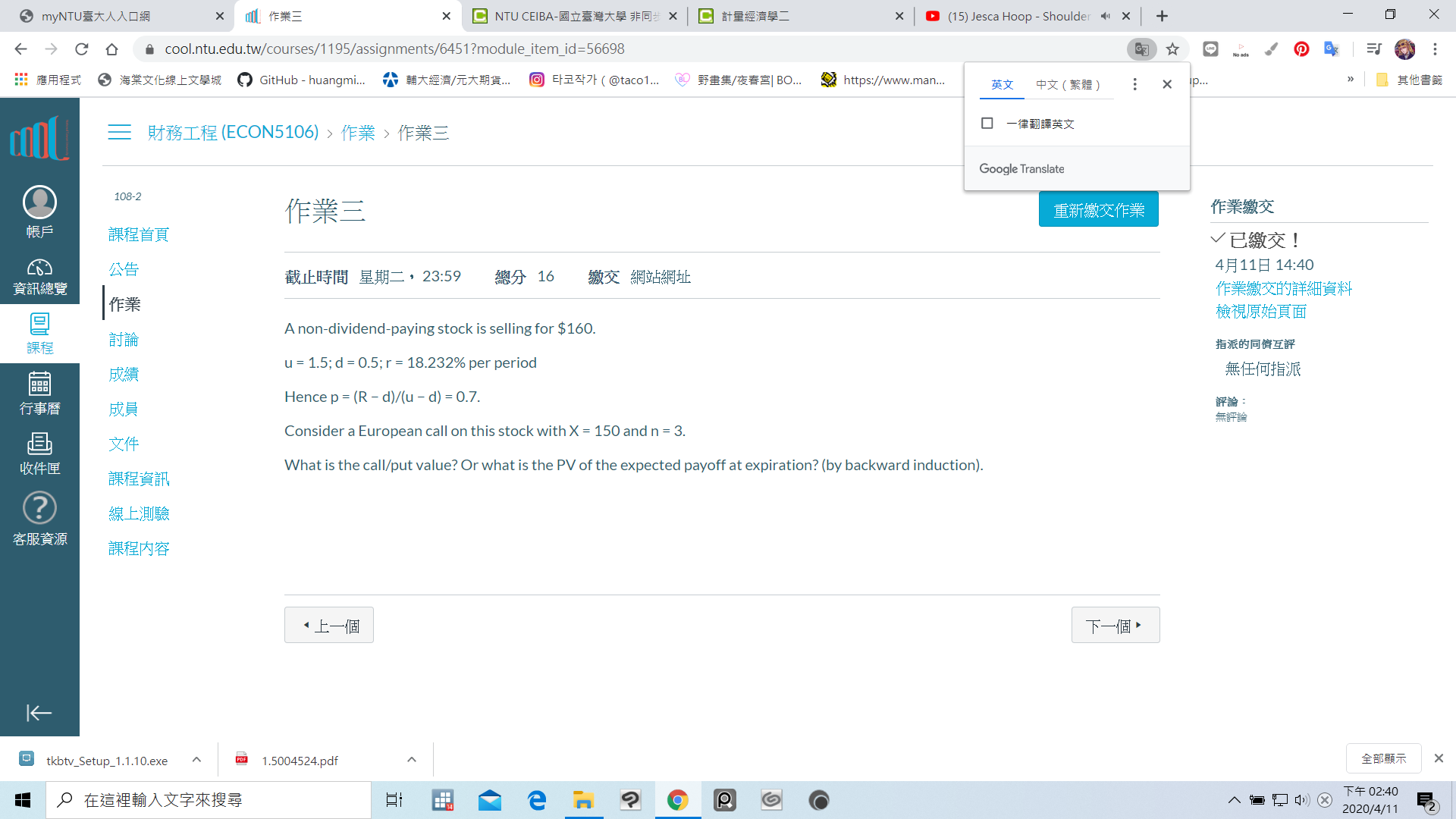This screenshot has width=1456, height=819.
Task: Open 文件 in course menu
Action: [124, 444]
